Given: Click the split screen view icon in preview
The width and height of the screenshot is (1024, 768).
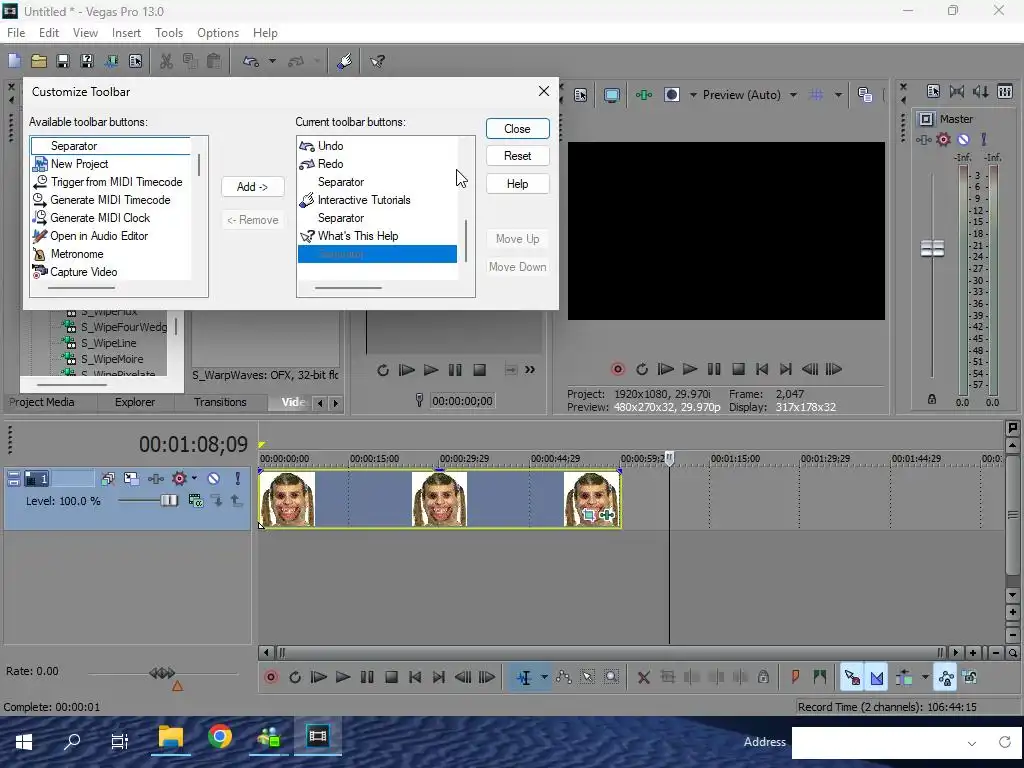Looking at the screenshot, I should (x=671, y=95).
